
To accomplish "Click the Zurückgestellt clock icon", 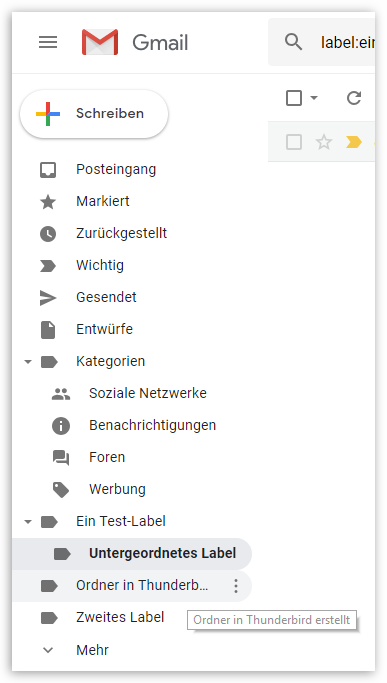I will coord(48,233).
